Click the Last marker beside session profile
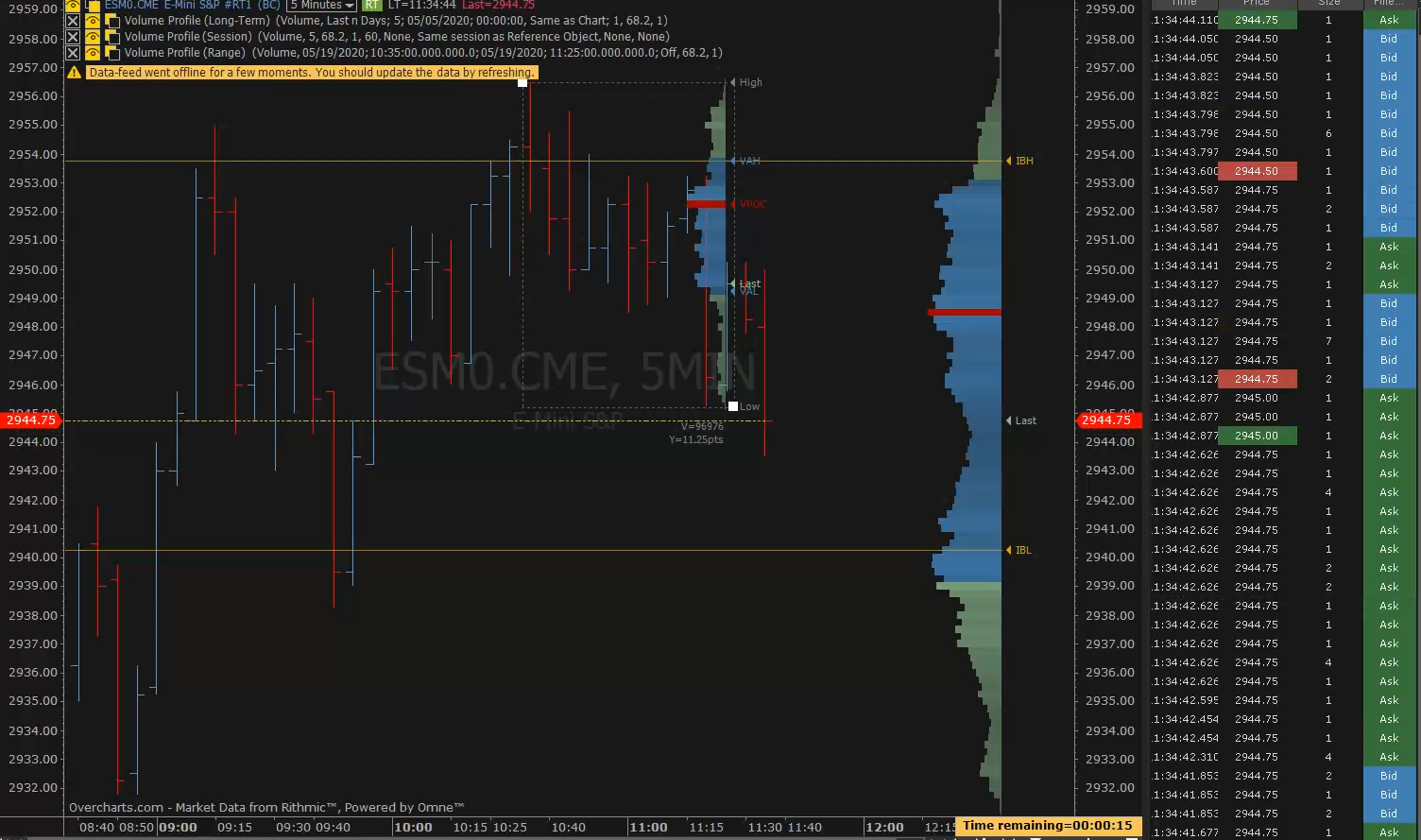 tap(1021, 420)
